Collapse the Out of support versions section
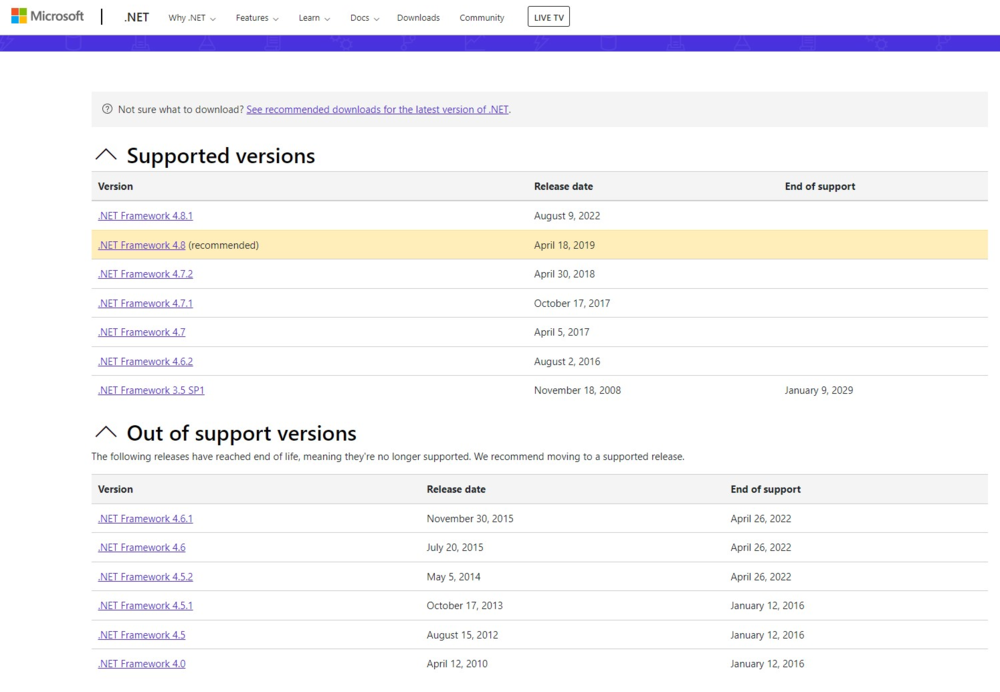Image resolution: width=1000 pixels, height=692 pixels. pos(106,433)
